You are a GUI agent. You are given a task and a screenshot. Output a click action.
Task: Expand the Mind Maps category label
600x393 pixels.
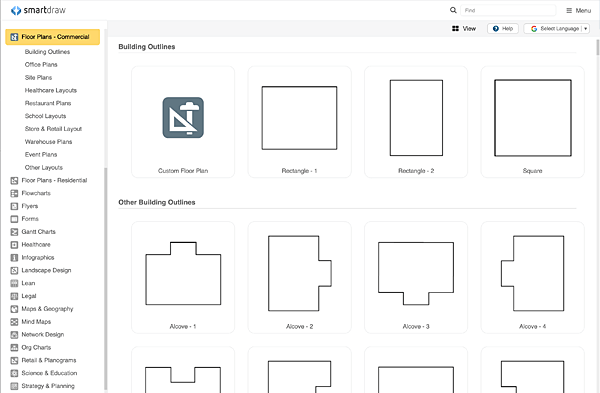click(36, 322)
